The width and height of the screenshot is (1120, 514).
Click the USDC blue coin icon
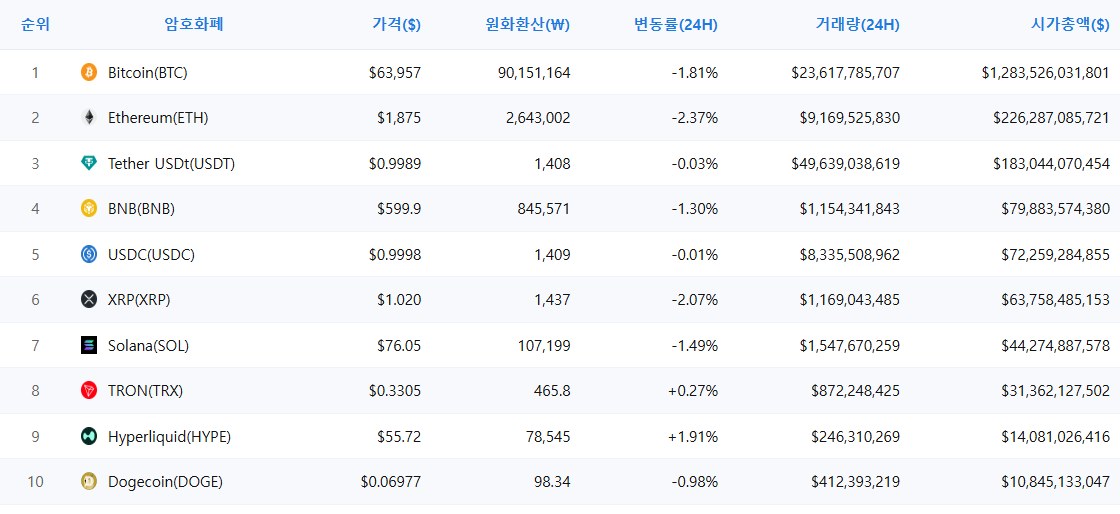89,254
